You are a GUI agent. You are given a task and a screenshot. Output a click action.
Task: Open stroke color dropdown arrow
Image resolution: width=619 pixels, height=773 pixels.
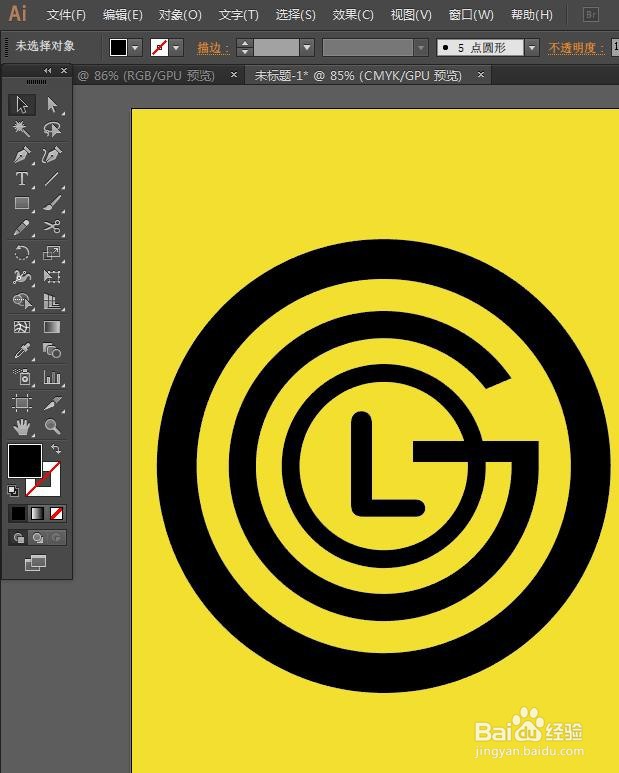coord(176,47)
